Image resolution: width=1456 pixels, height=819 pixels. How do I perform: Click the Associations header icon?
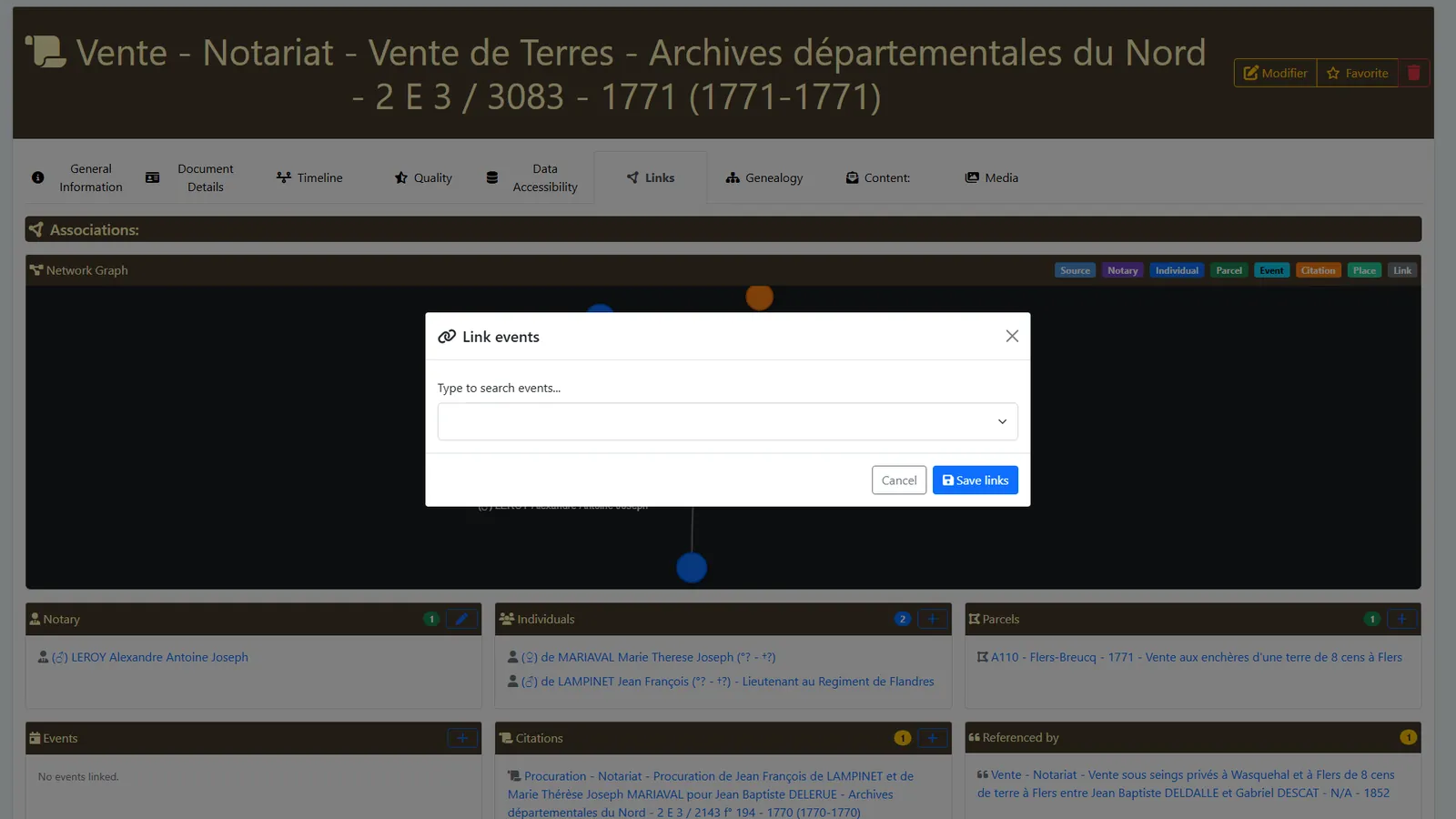pyautogui.click(x=36, y=229)
